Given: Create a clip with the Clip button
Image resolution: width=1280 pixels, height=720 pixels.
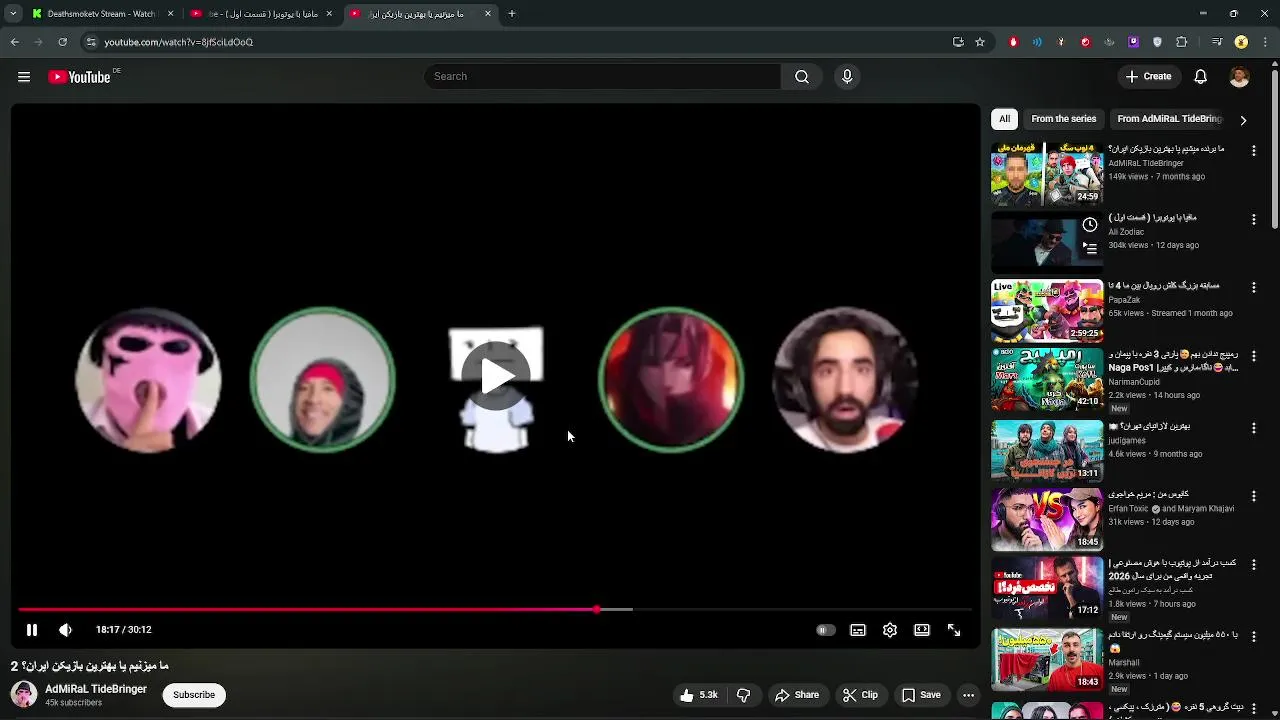Looking at the screenshot, I should pos(860,695).
